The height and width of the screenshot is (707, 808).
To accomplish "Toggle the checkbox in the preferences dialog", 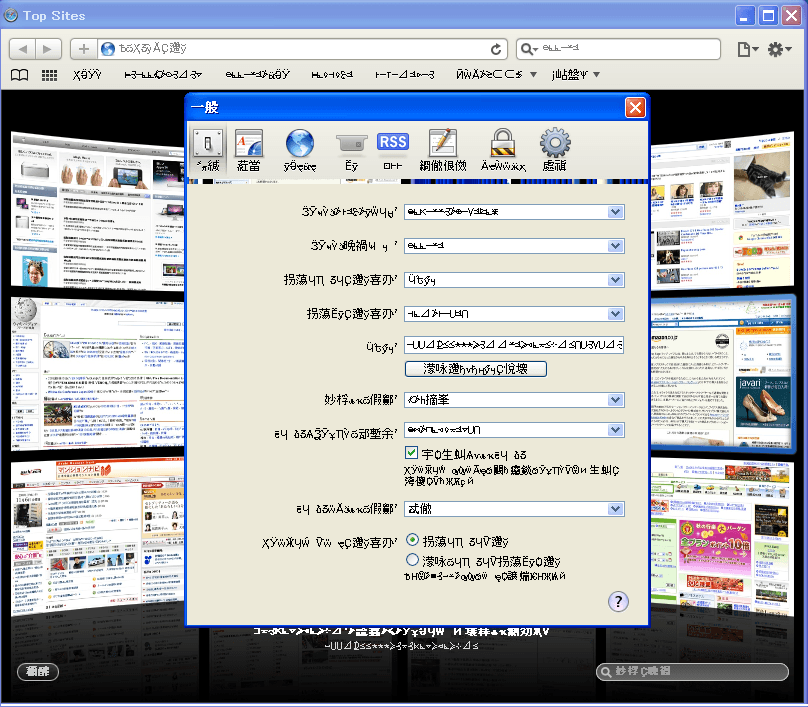I will [x=412, y=453].
